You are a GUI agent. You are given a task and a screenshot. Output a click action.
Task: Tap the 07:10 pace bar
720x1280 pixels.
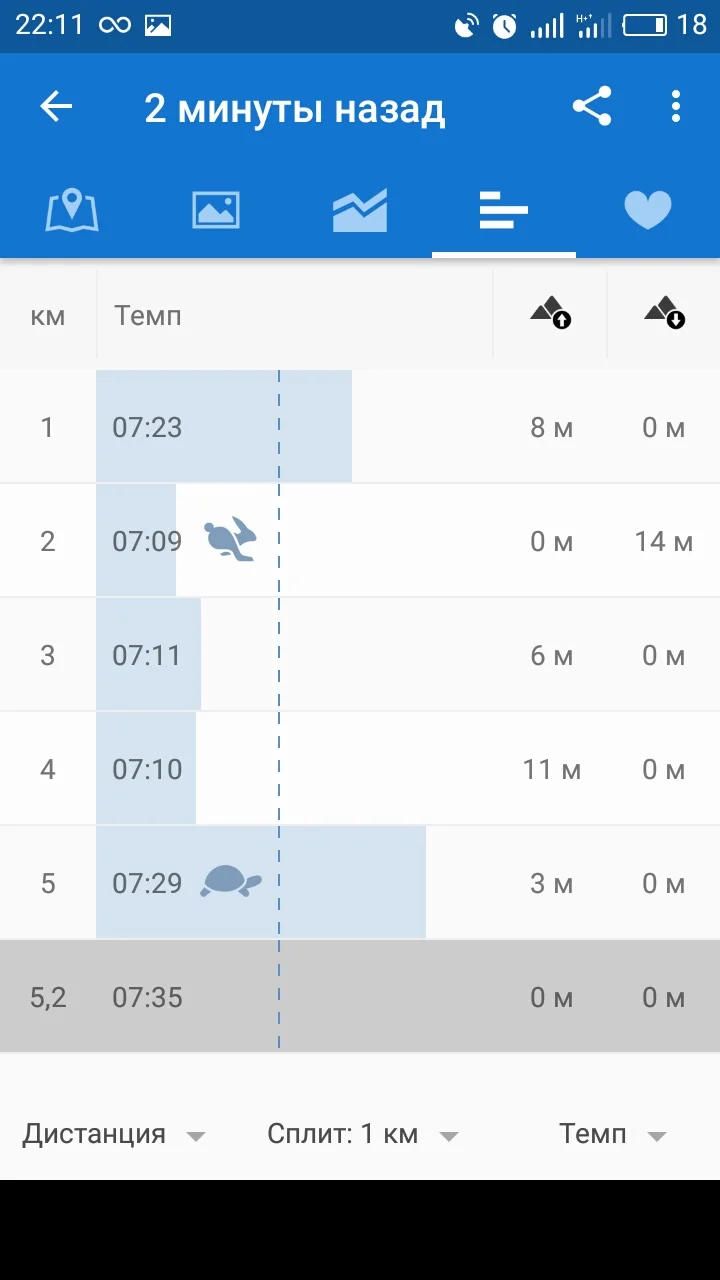click(147, 769)
